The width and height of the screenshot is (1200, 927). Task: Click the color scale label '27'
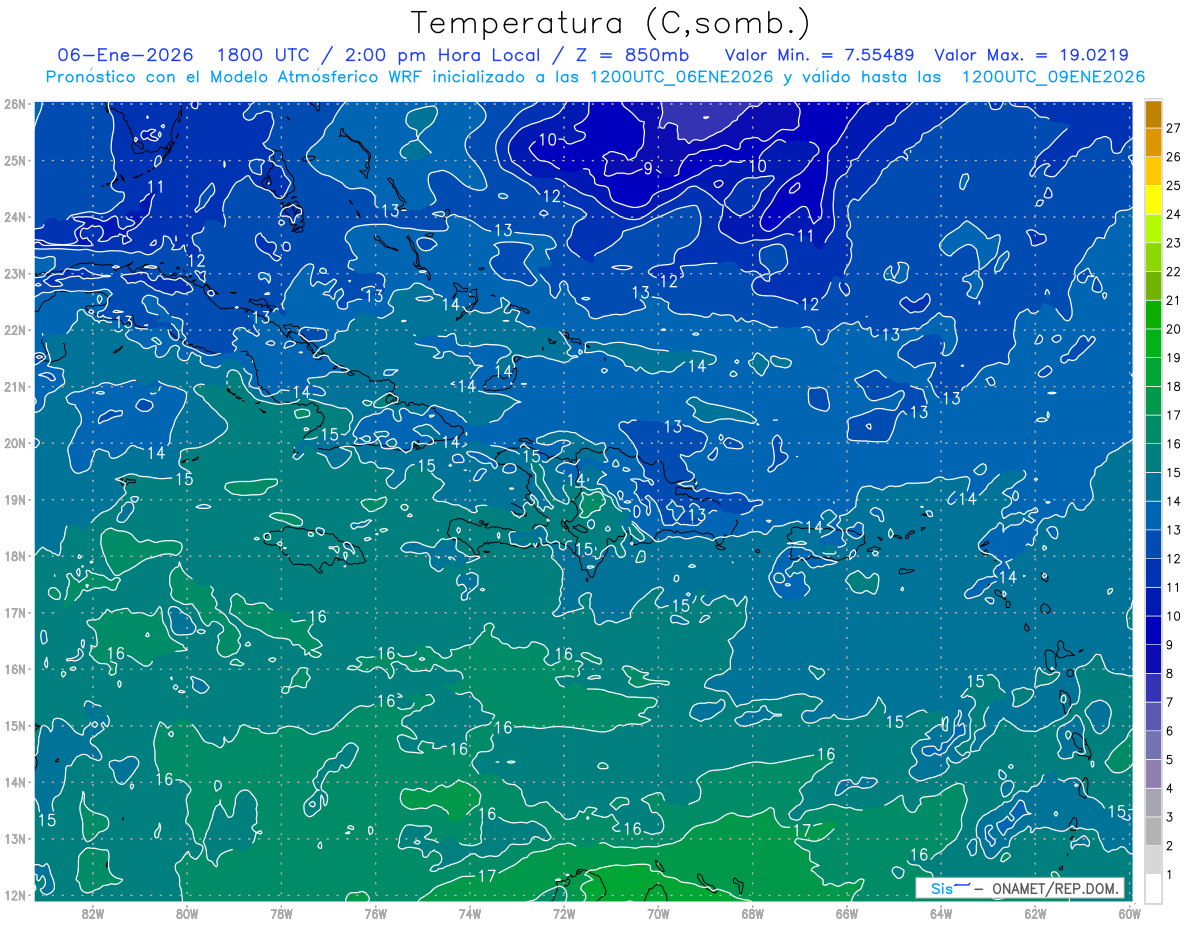(x=1173, y=128)
